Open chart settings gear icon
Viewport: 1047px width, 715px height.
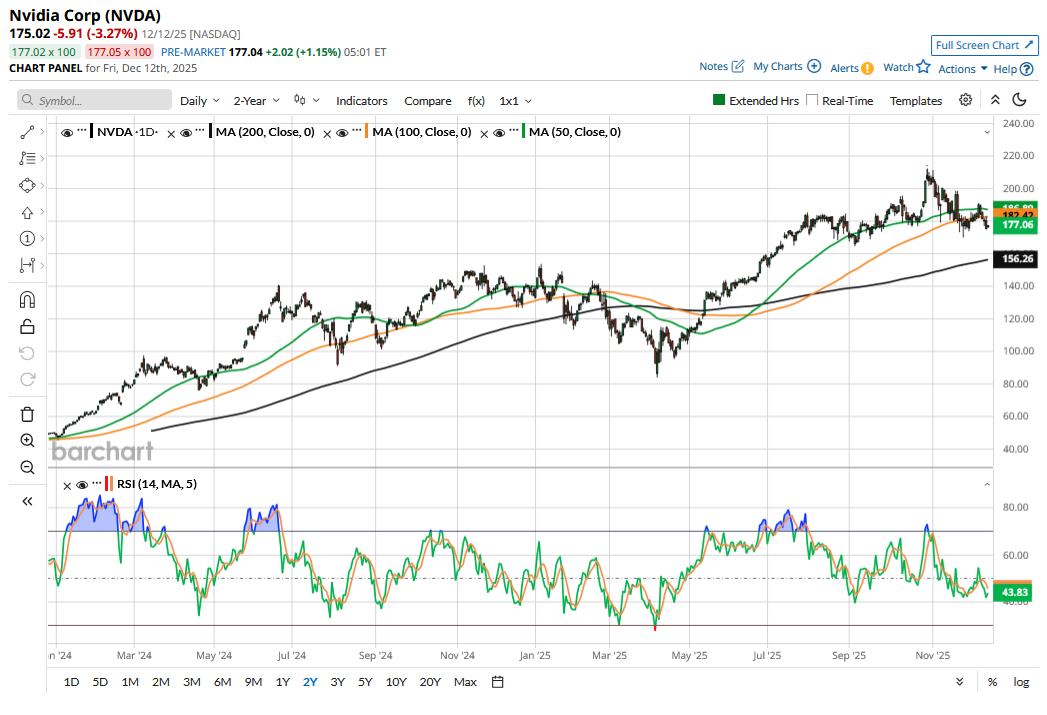pyautogui.click(x=965, y=100)
